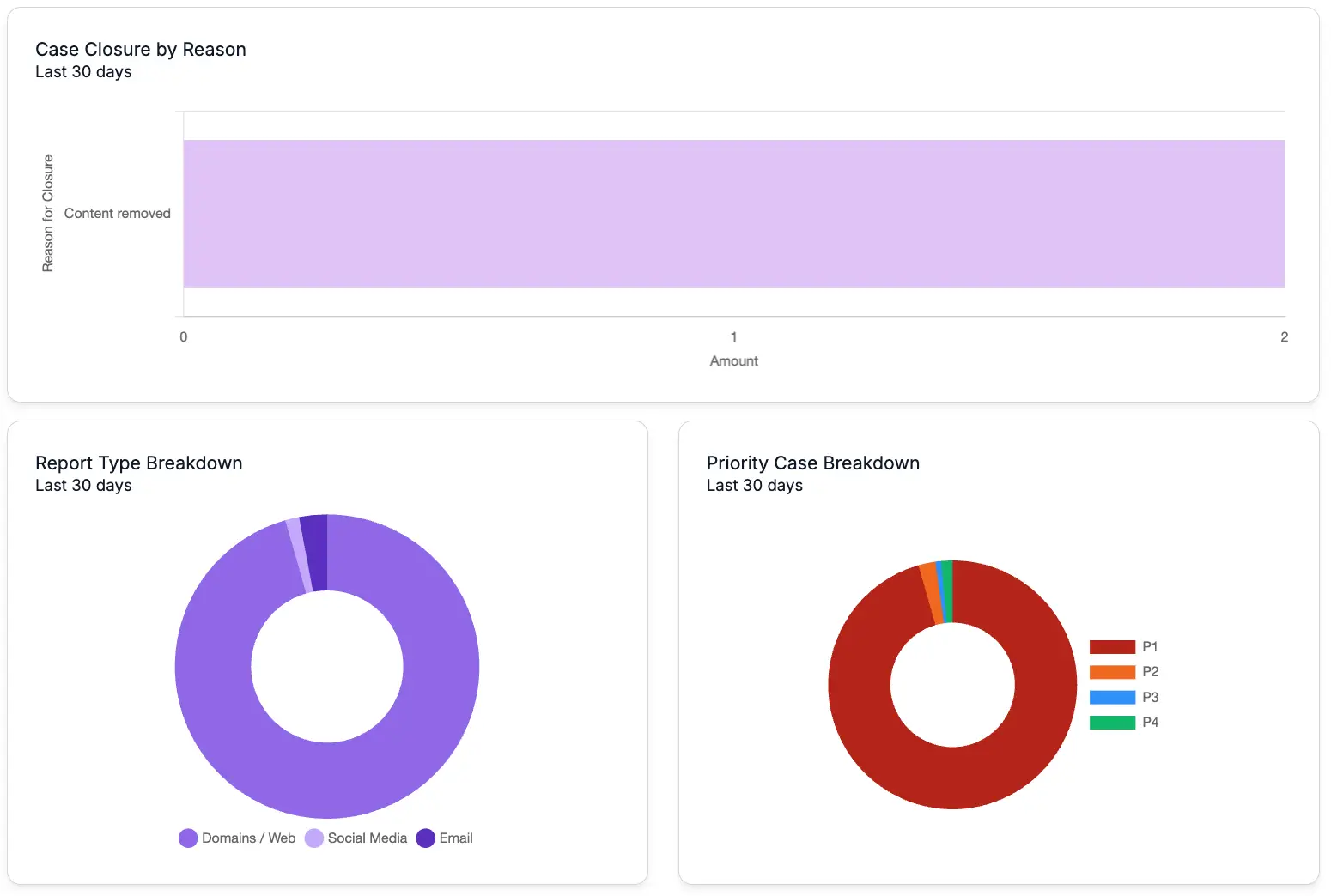Select the green P4 donut slice
The width and height of the screenshot is (1331, 896).
pos(948,590)
